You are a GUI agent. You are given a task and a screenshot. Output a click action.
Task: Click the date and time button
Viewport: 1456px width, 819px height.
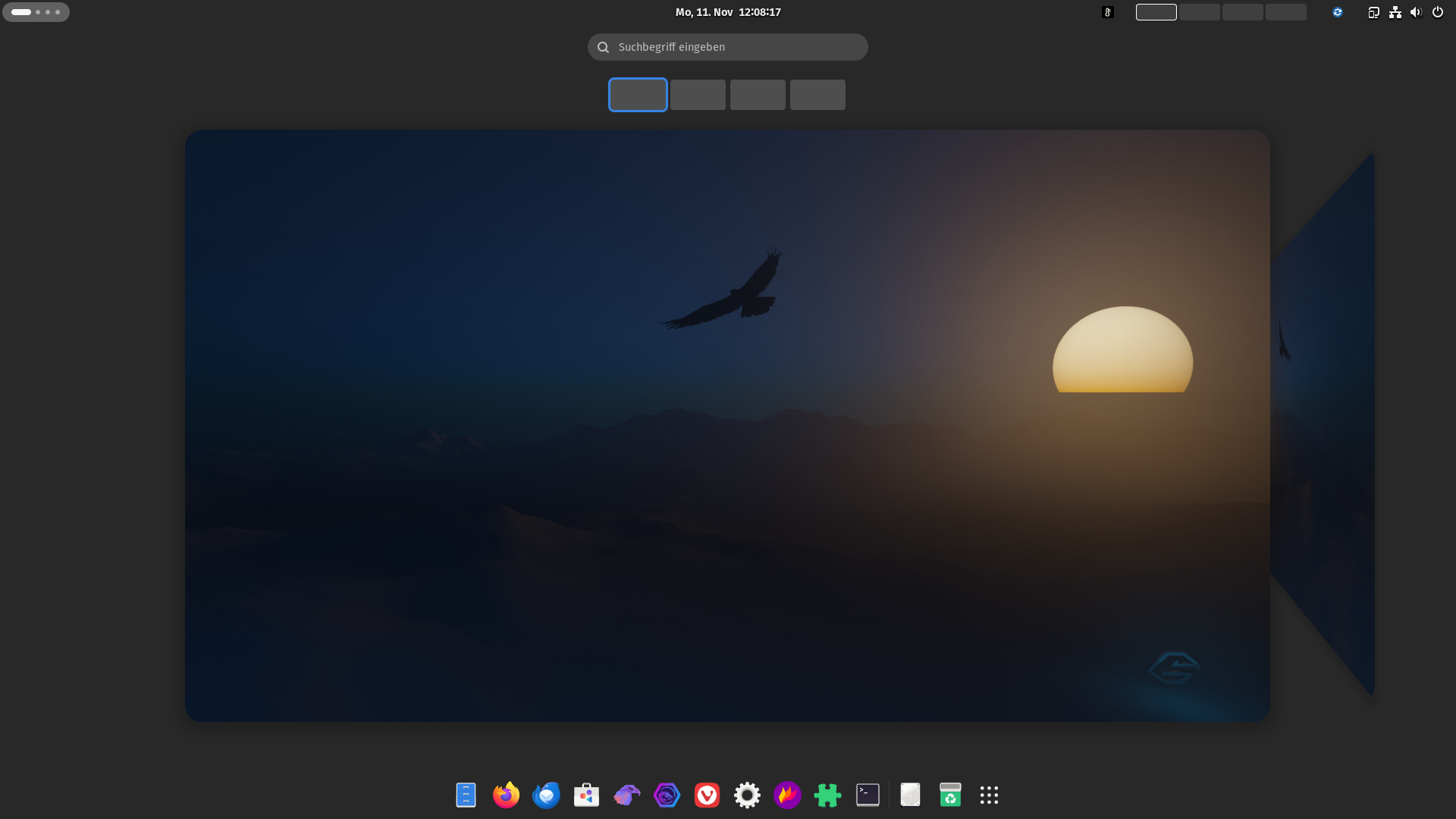coord(728,12)
